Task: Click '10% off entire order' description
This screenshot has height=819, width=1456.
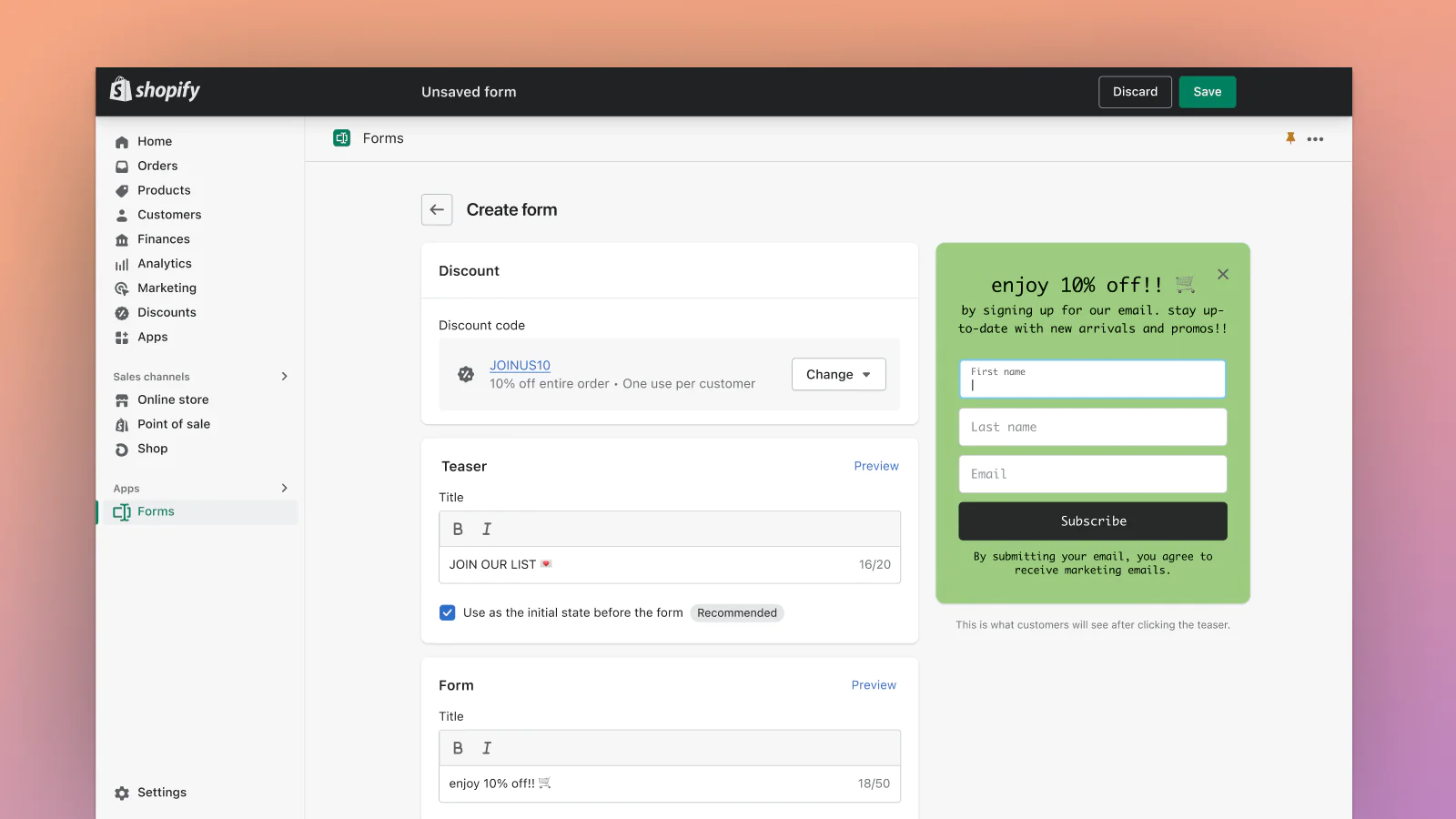Action: click(x=550, y=384)
